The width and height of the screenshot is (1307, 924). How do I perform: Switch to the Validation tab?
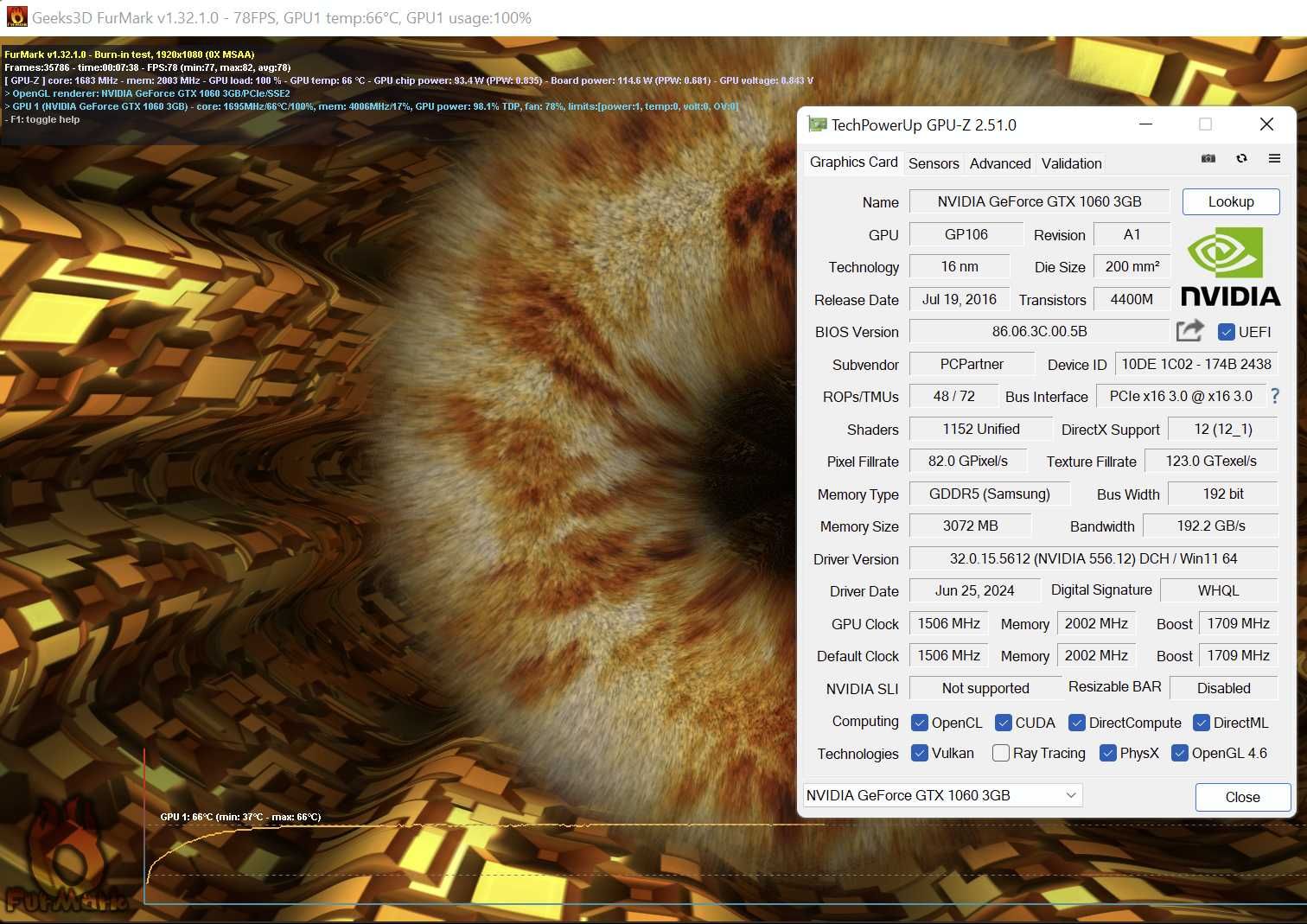(x=1071, y=163)
